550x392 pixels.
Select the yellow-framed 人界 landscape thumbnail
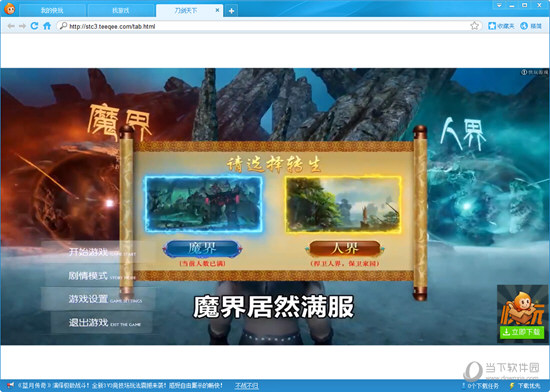(344, 204)
